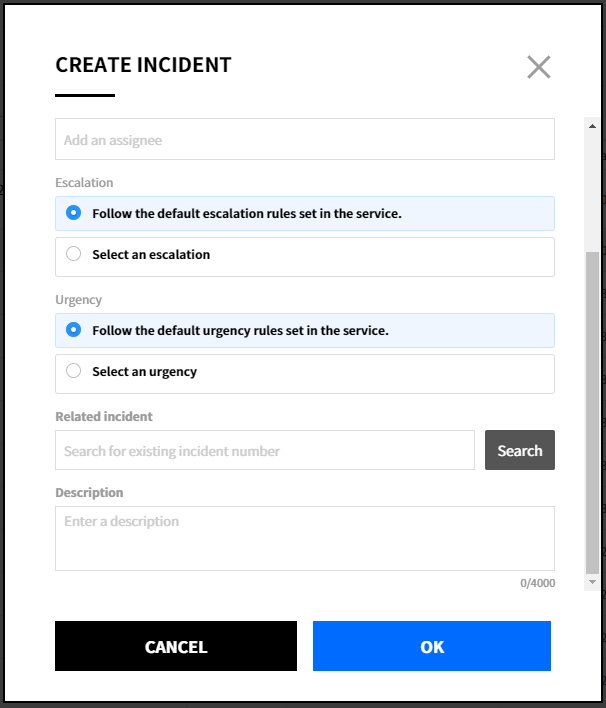Close the Create Incident dialog
The width and height of the screenshot is (606, 708).
539,67
